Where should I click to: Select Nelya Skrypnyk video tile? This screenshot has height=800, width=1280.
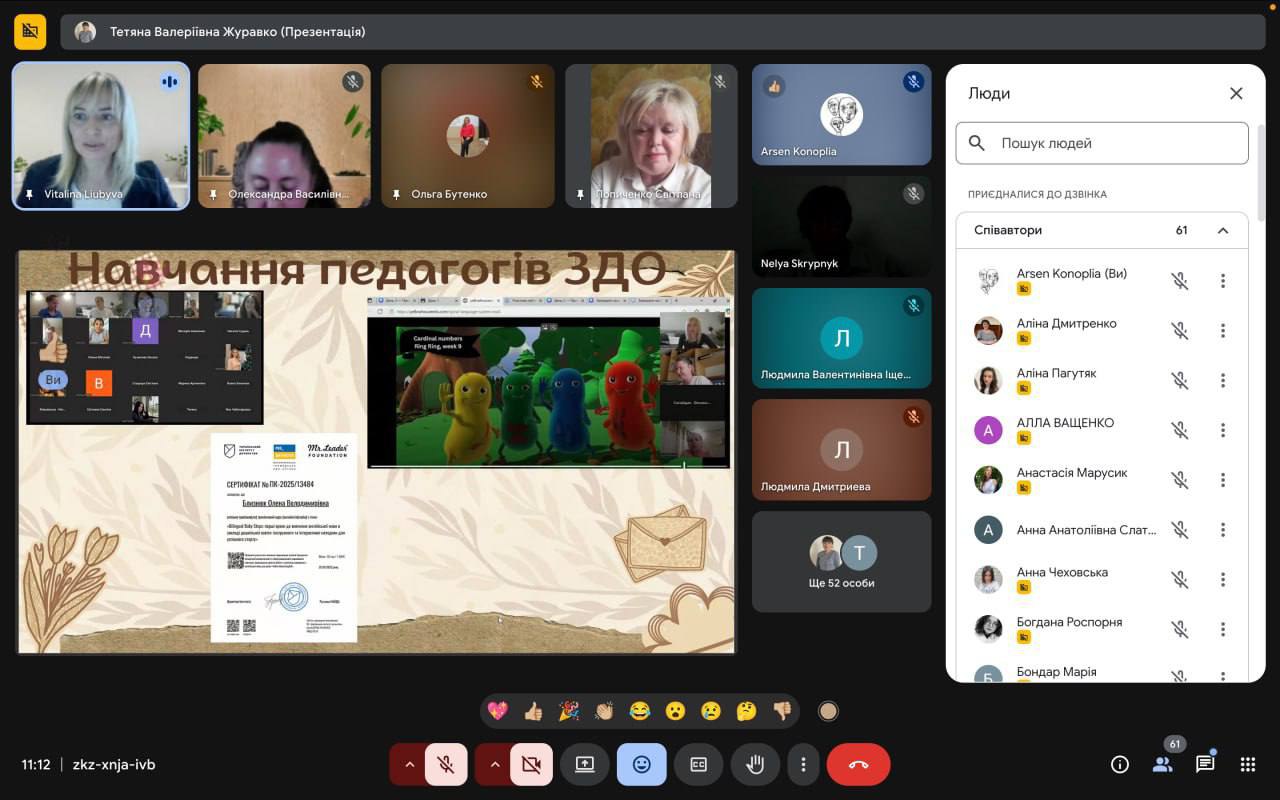841,226
